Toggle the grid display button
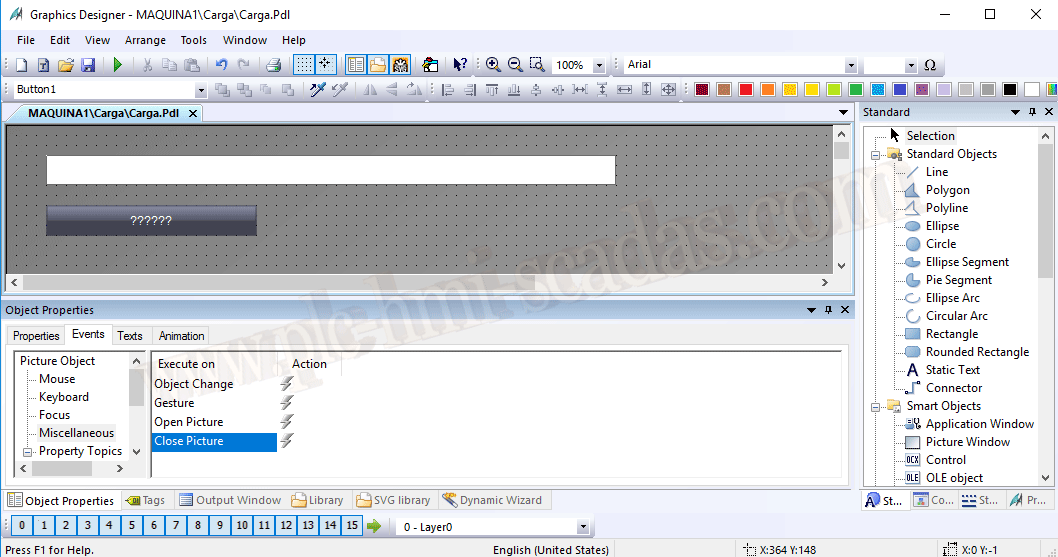Viewport: 1058px width, 557px height. pyautogui.click(x=303, y=65)
